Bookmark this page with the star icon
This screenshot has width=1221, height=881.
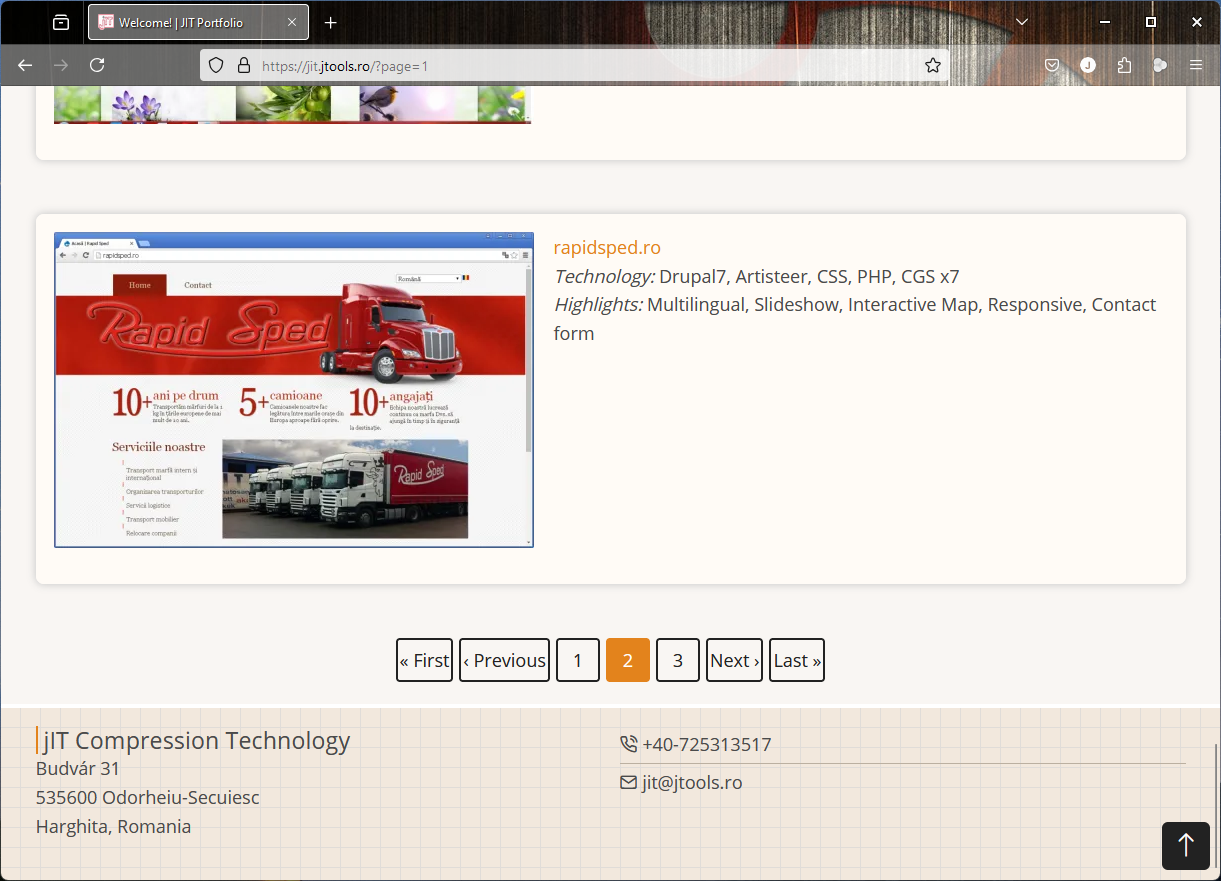click(x=932, y=65)
